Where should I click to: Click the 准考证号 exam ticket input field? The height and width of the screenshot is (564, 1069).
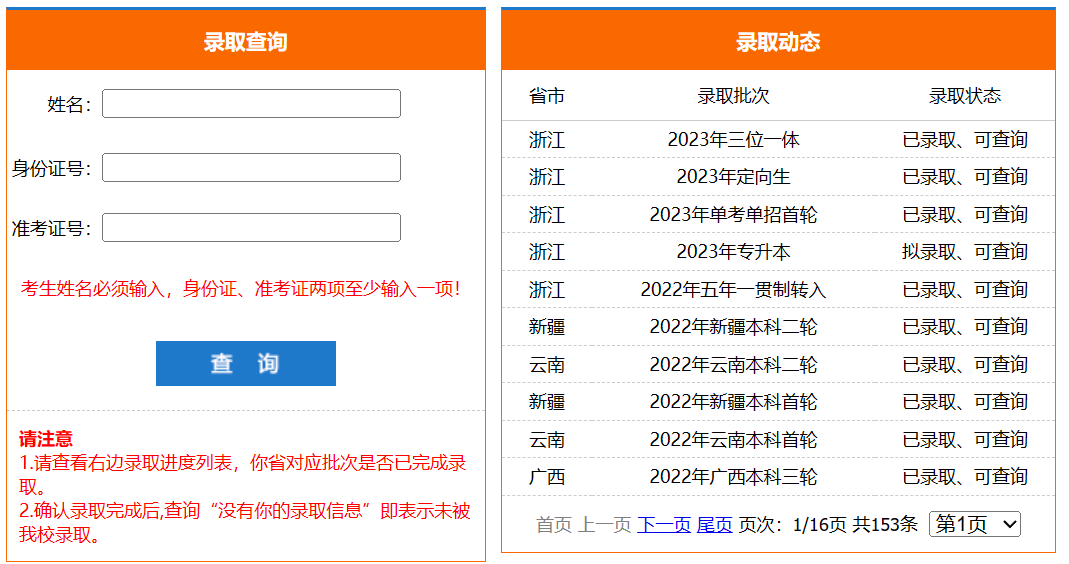[x=251, y=228]
